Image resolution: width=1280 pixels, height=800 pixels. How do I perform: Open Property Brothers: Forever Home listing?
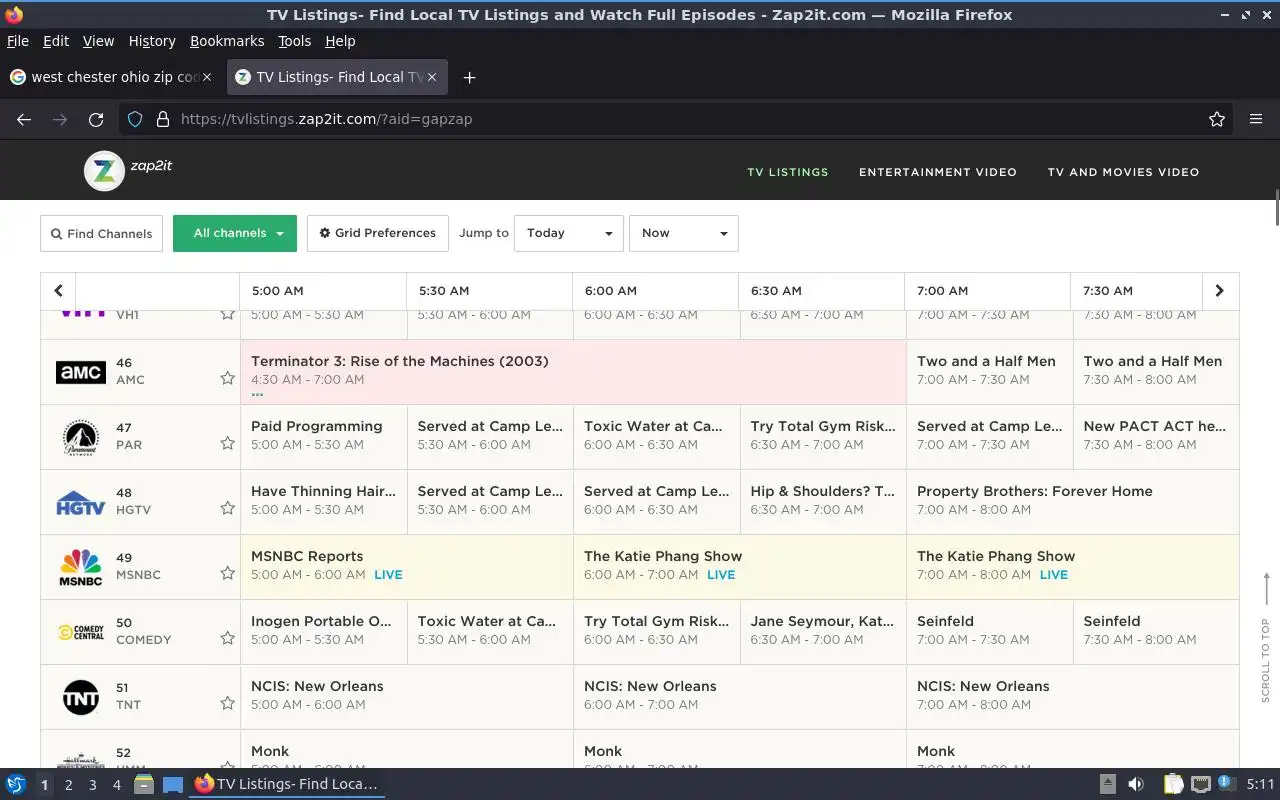[x=1073, y=502]
